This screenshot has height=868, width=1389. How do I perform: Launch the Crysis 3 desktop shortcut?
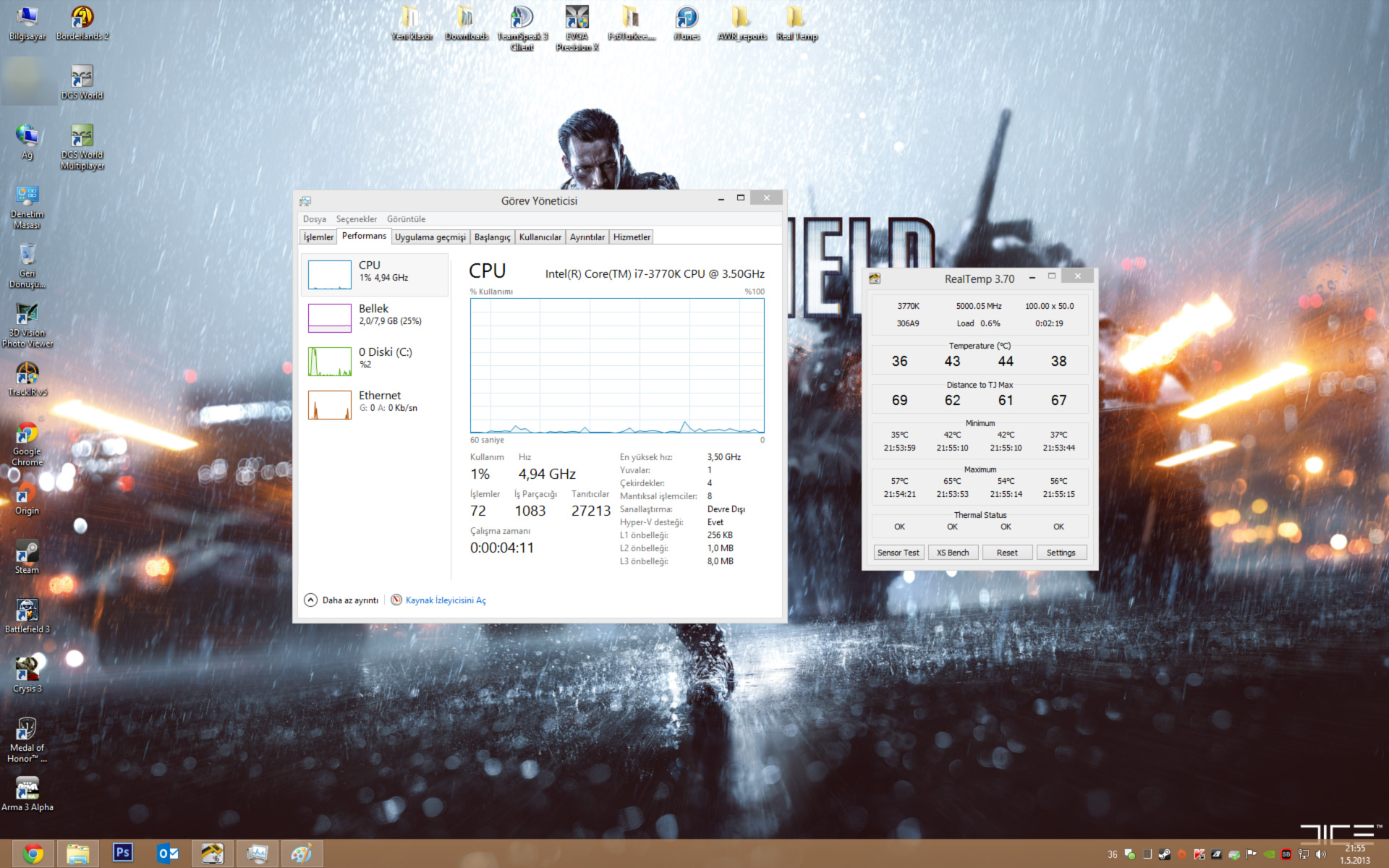pos(27,675)
